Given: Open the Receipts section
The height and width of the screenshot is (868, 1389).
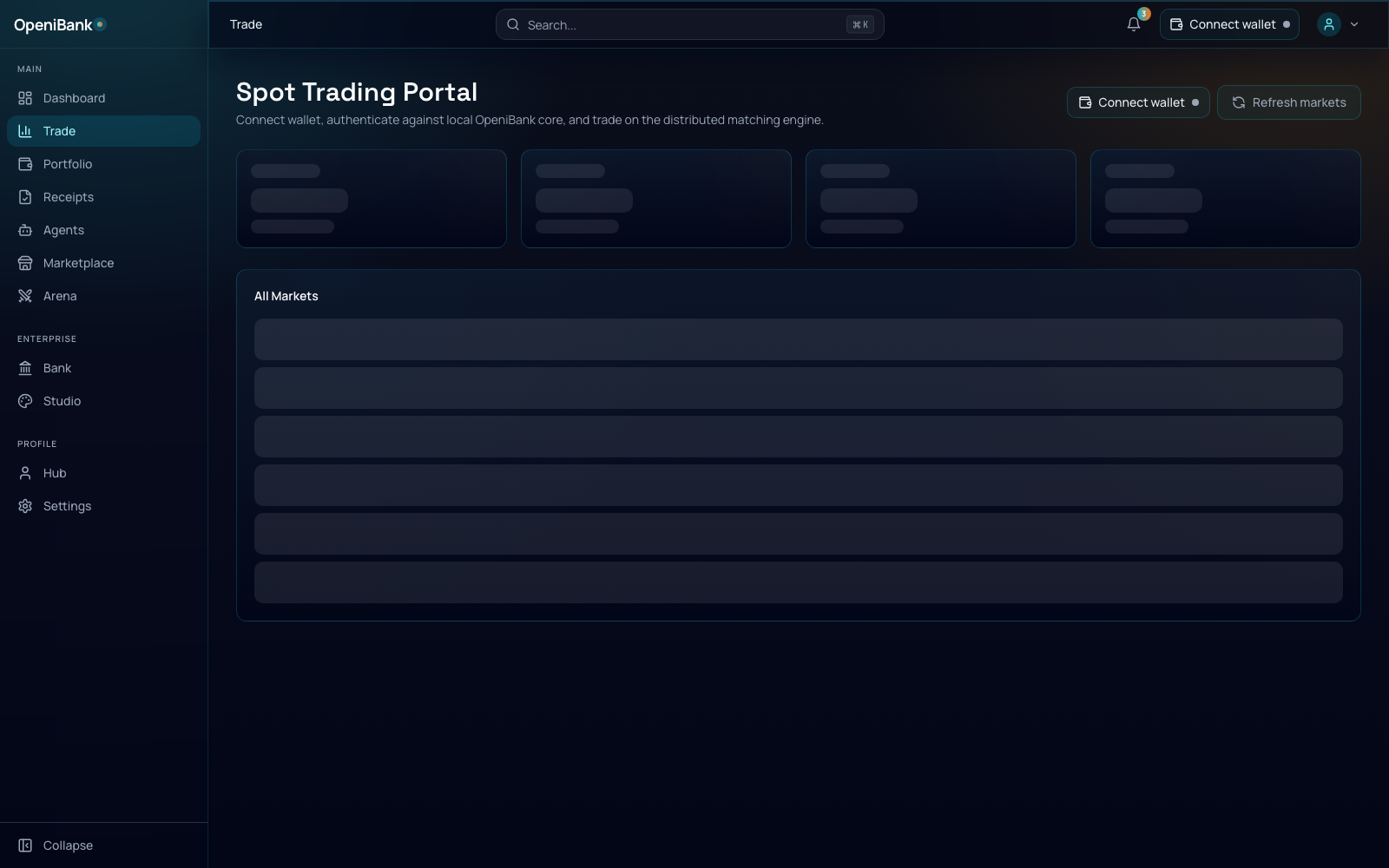Looking at the screenshot, I should coord(68,196).
